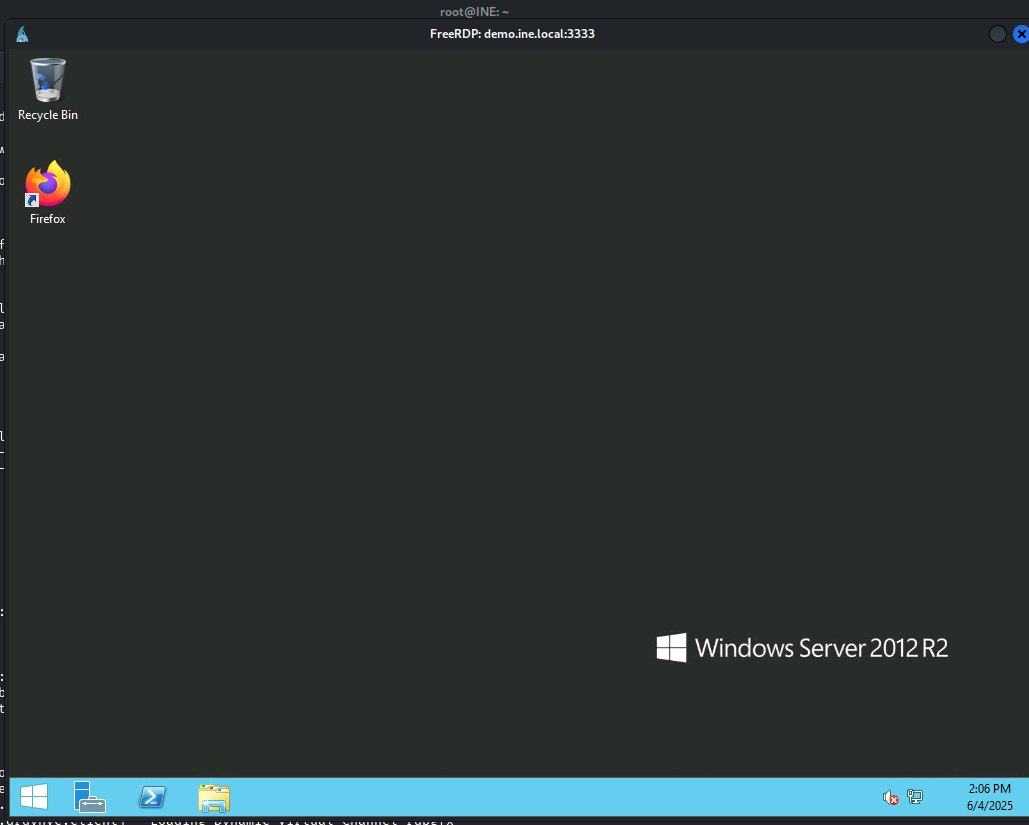Click the "root@INE: ~" terminal title
This screenshot has height=825, width=1029.
[474, 11]
